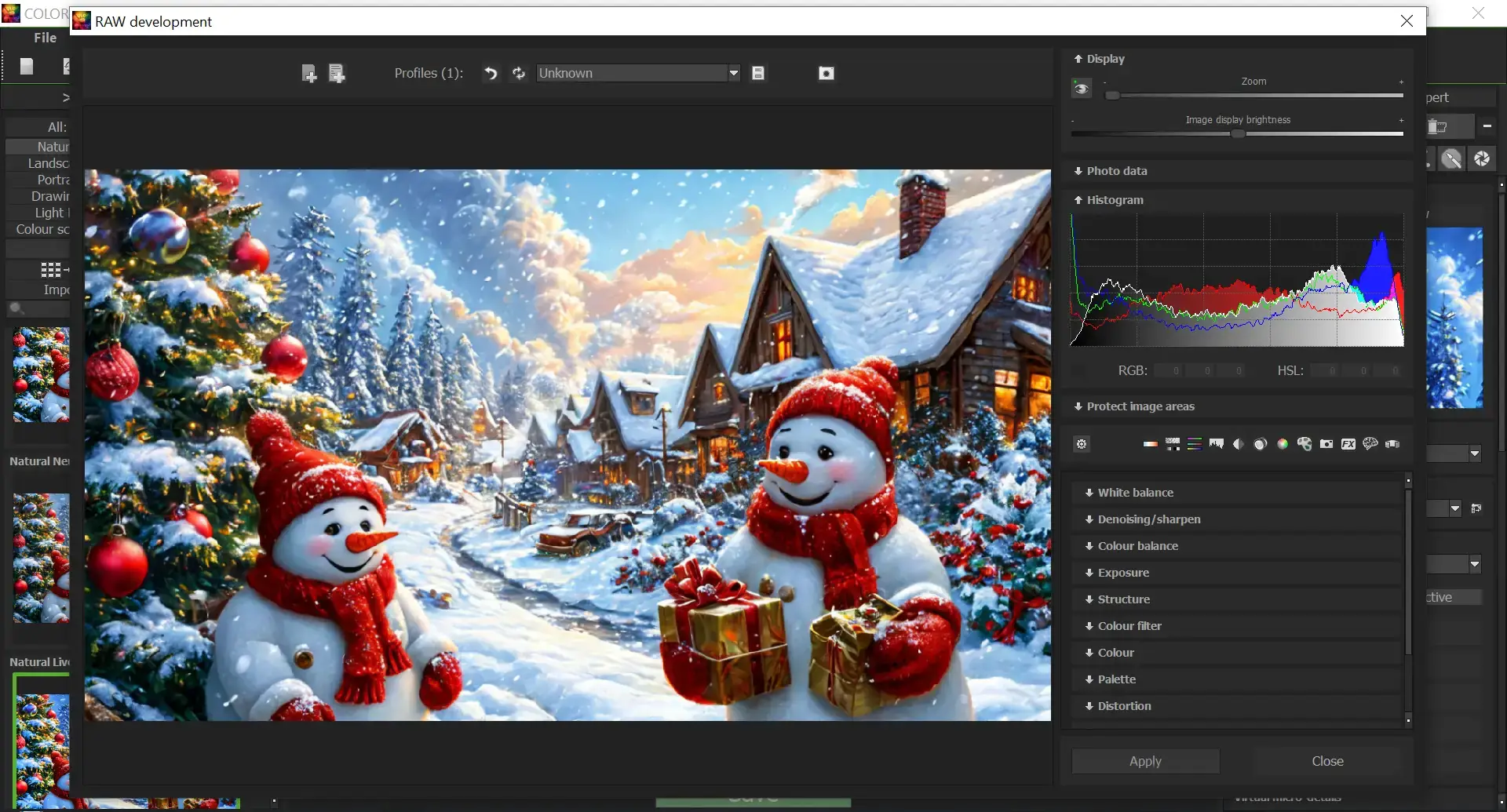Click the Apply button
1507x812 pixels.
coord(1145,761)
